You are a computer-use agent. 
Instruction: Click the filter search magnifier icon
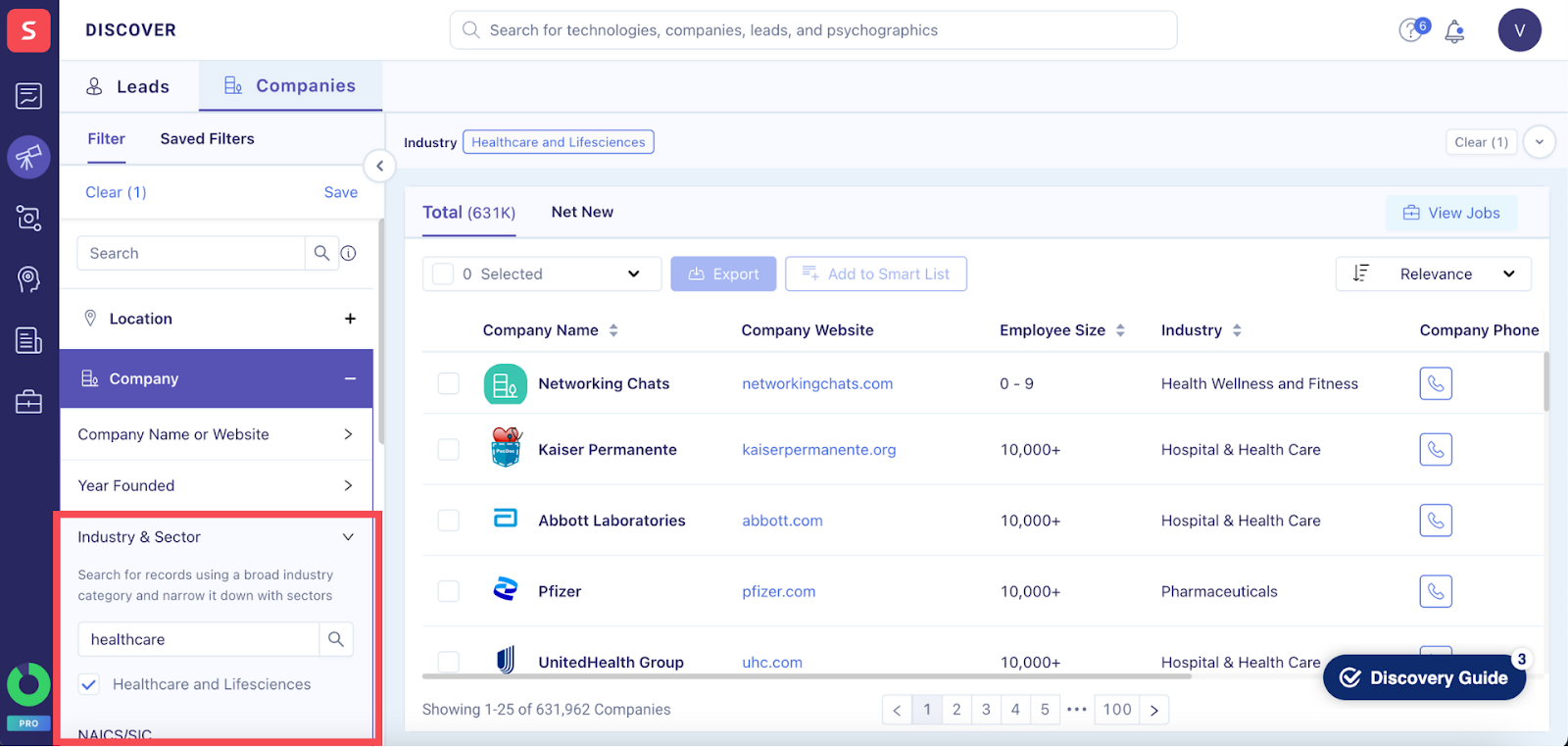(x=321, y=253)
